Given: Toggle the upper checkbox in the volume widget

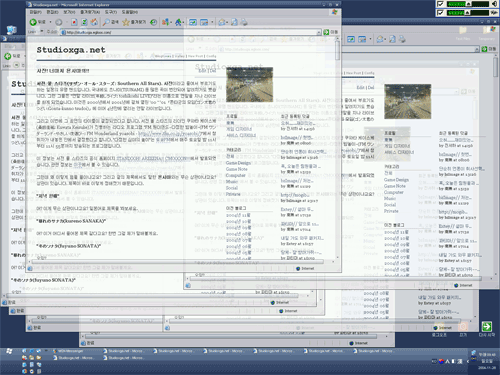Looking at the screenshot, I should pos(440,4).
